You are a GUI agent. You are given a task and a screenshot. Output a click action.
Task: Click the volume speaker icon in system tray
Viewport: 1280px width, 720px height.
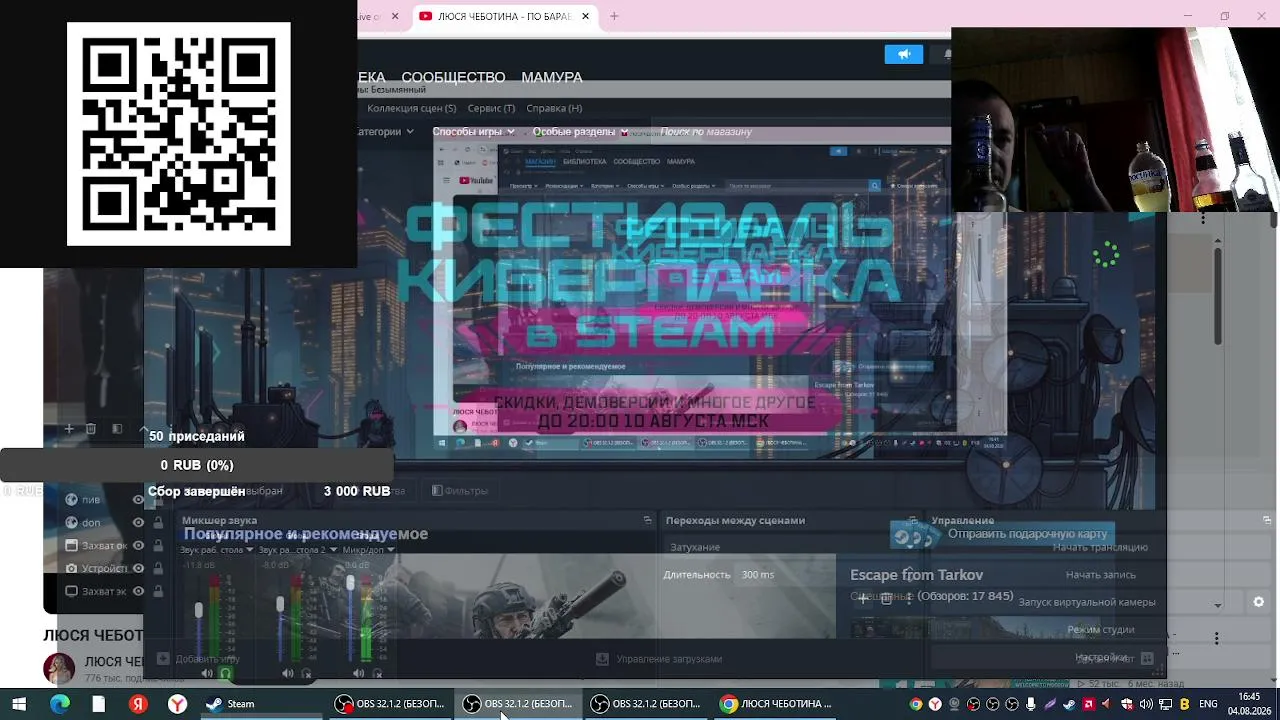(x=1146, y=704)
